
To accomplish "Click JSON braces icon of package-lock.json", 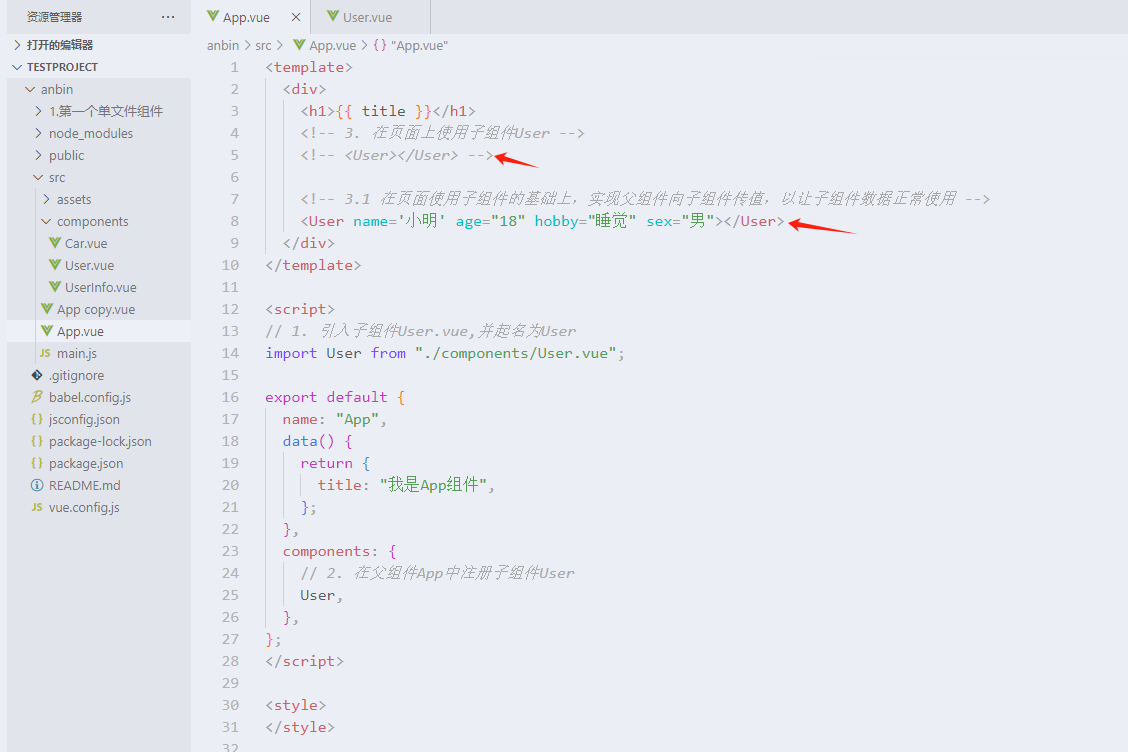I will (x=37, y=441).
